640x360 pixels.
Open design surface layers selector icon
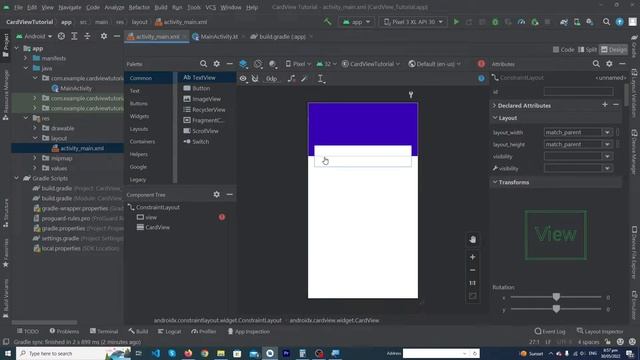(243, 64)
